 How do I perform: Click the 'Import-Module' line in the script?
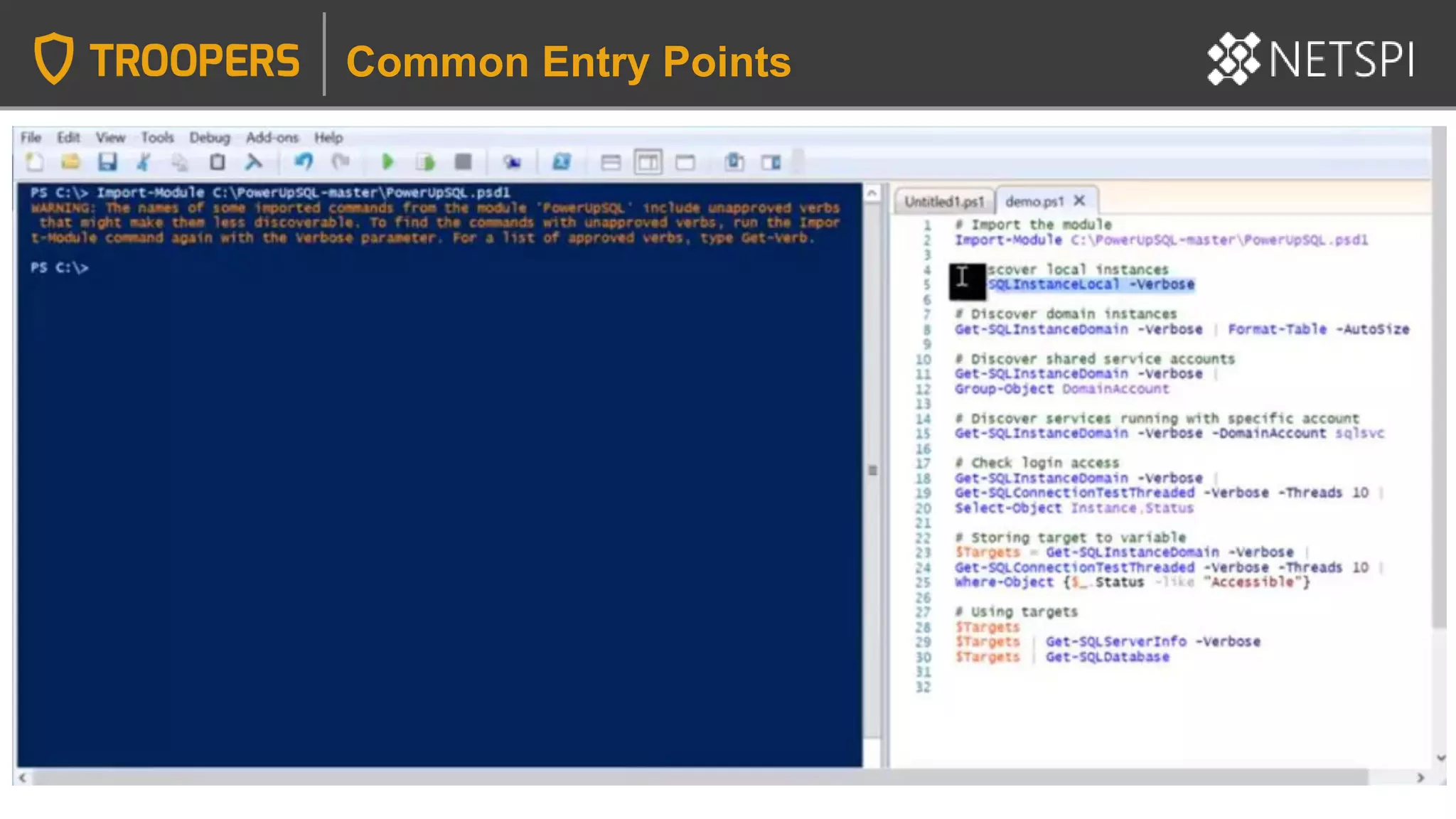pos(1161,240)
